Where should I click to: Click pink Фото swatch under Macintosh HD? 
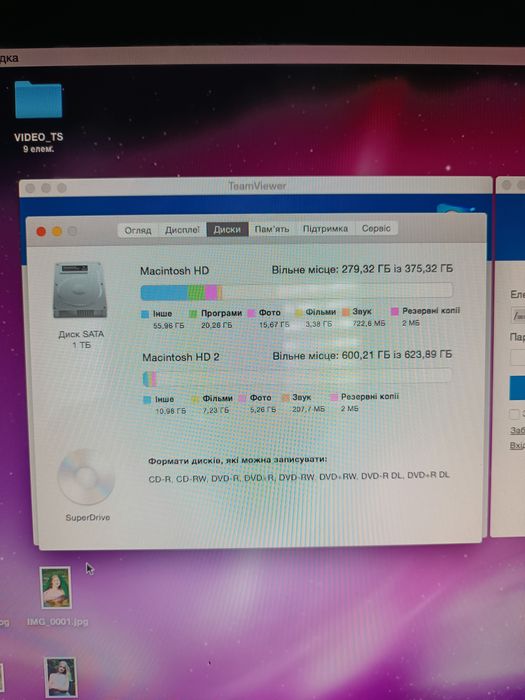[x=251, y=313]
